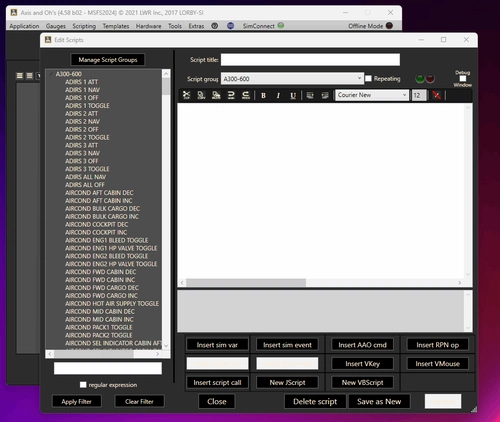Open the Hardware menu
The height and width of the screenshot is (422, 500).
point(148,26)
